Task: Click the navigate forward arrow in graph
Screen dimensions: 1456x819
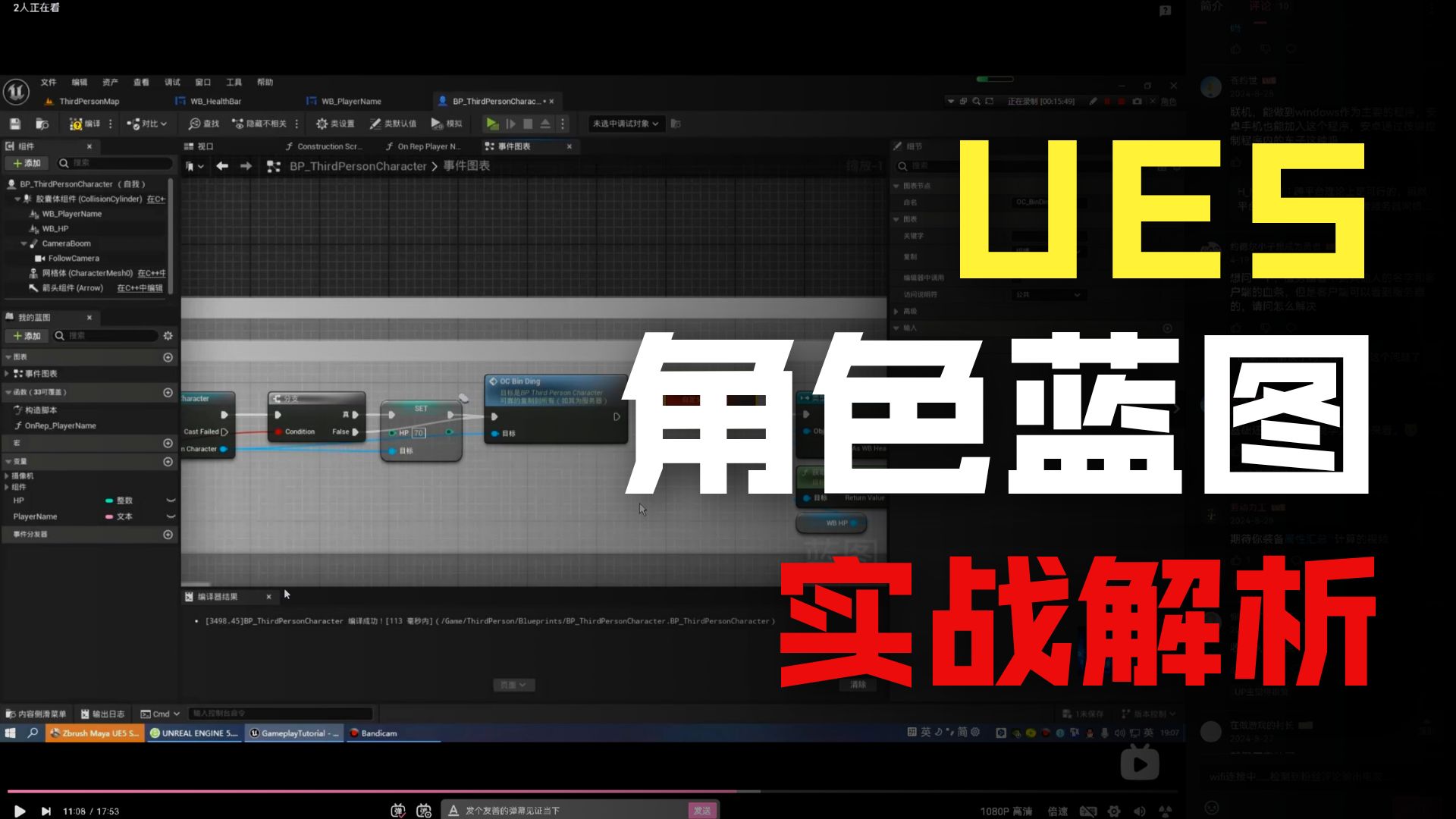Action: pyautogui.click(x=246, y=166)
